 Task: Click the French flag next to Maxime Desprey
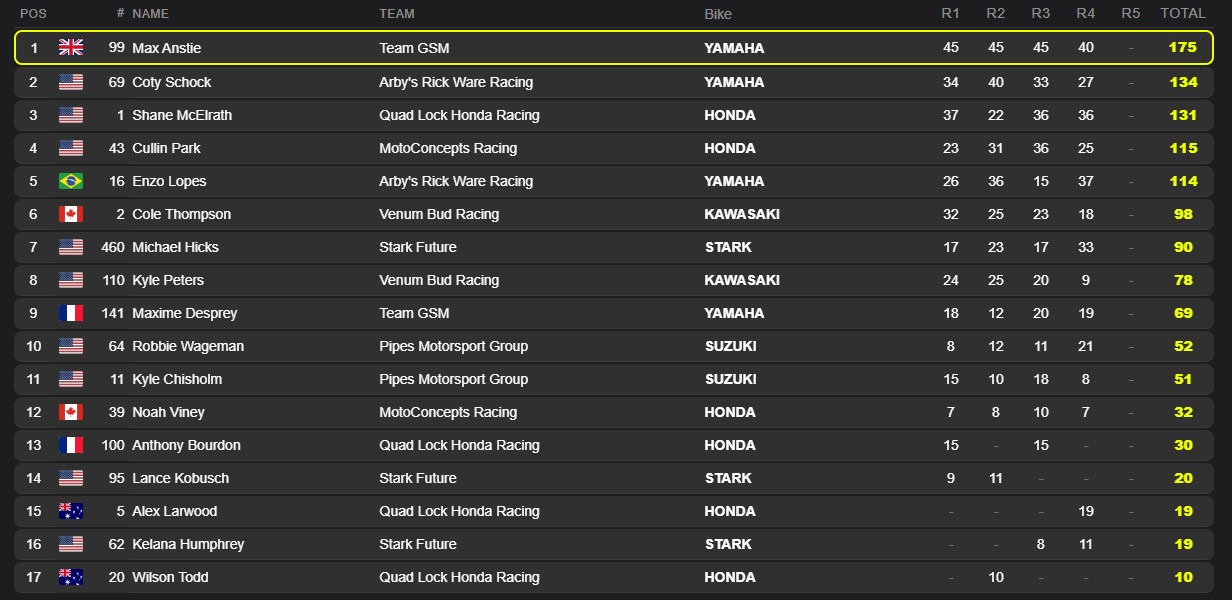(x=71, y=313)
